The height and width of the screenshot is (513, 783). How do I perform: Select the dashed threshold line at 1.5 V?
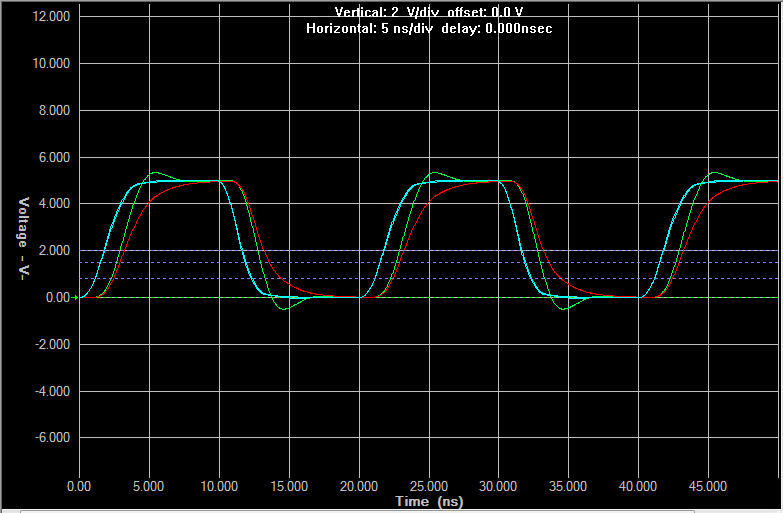tap(429, 262)
